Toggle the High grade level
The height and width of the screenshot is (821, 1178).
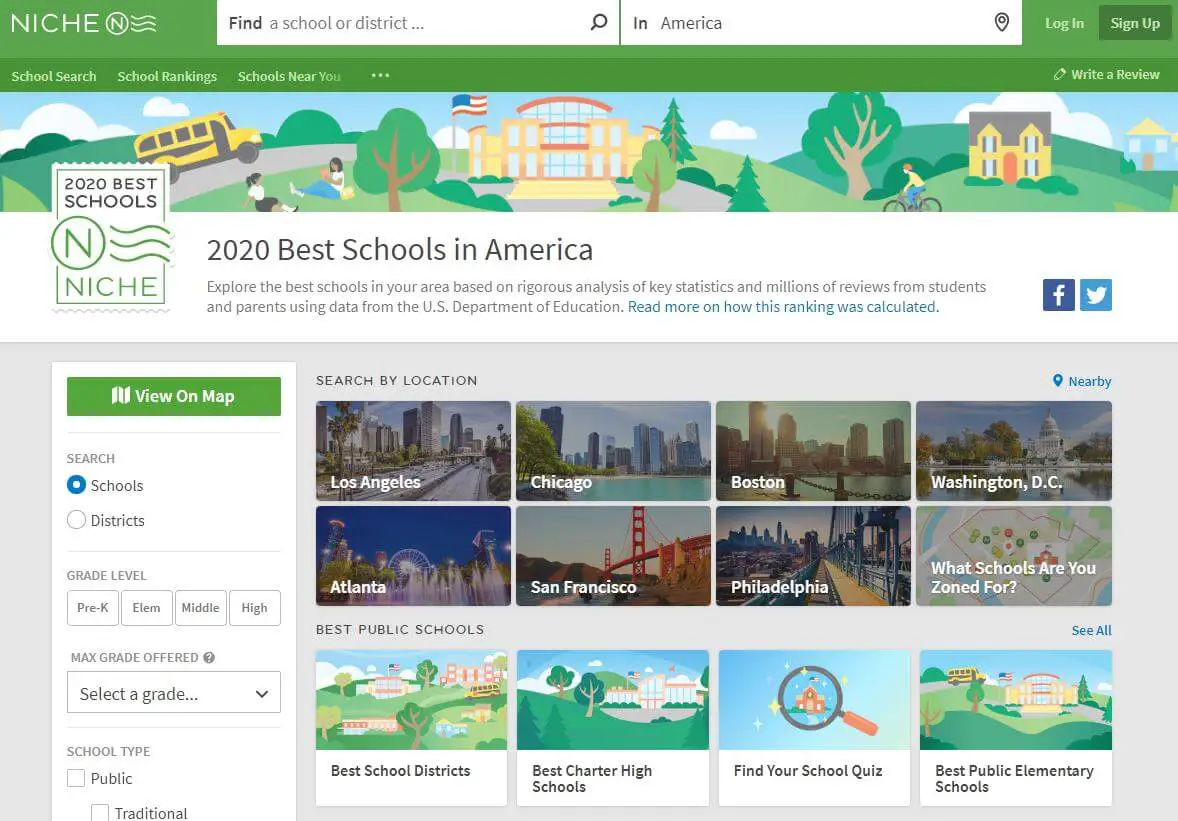(255, 608)
